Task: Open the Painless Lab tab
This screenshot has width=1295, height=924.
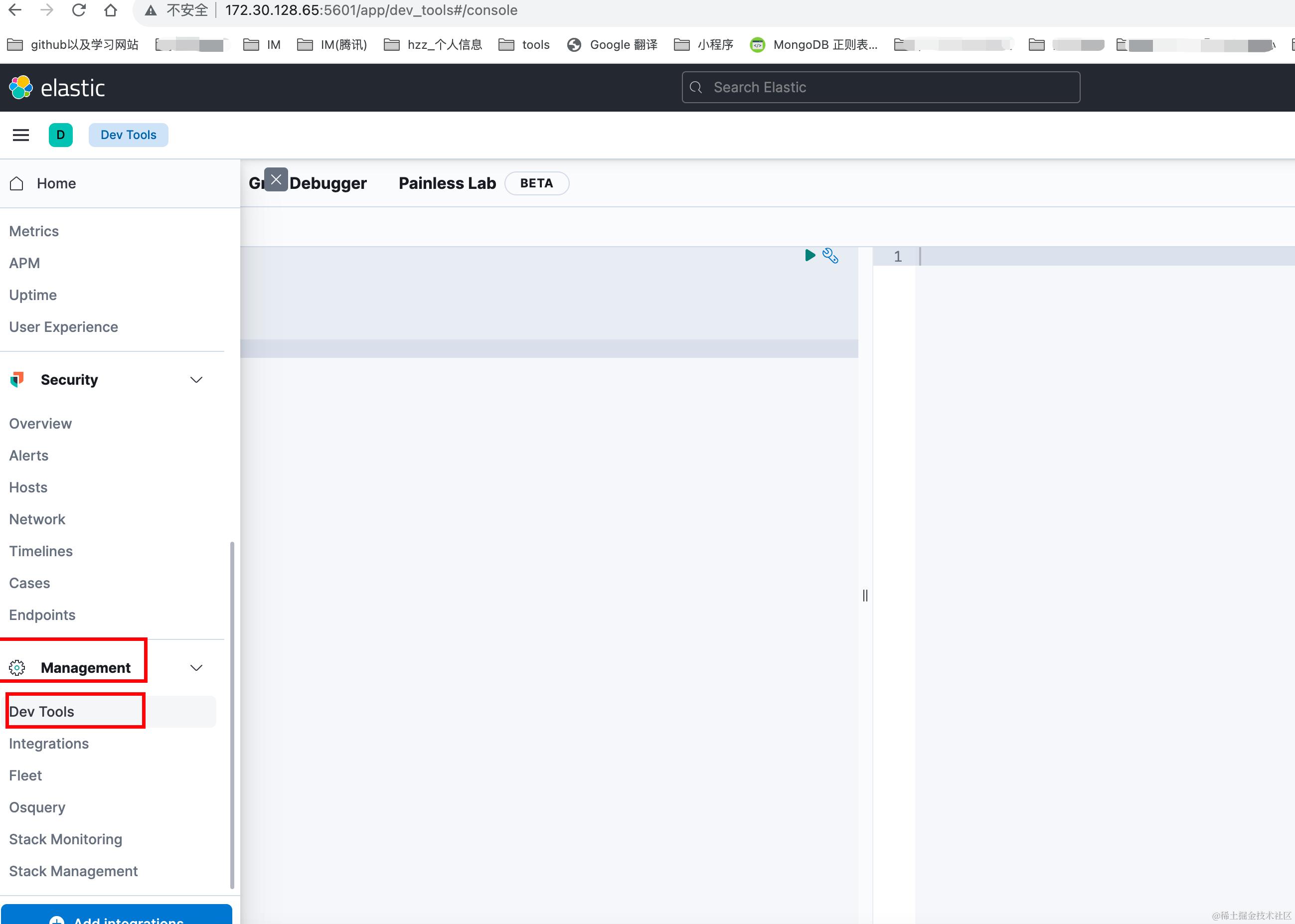Action: coord(447,183)
